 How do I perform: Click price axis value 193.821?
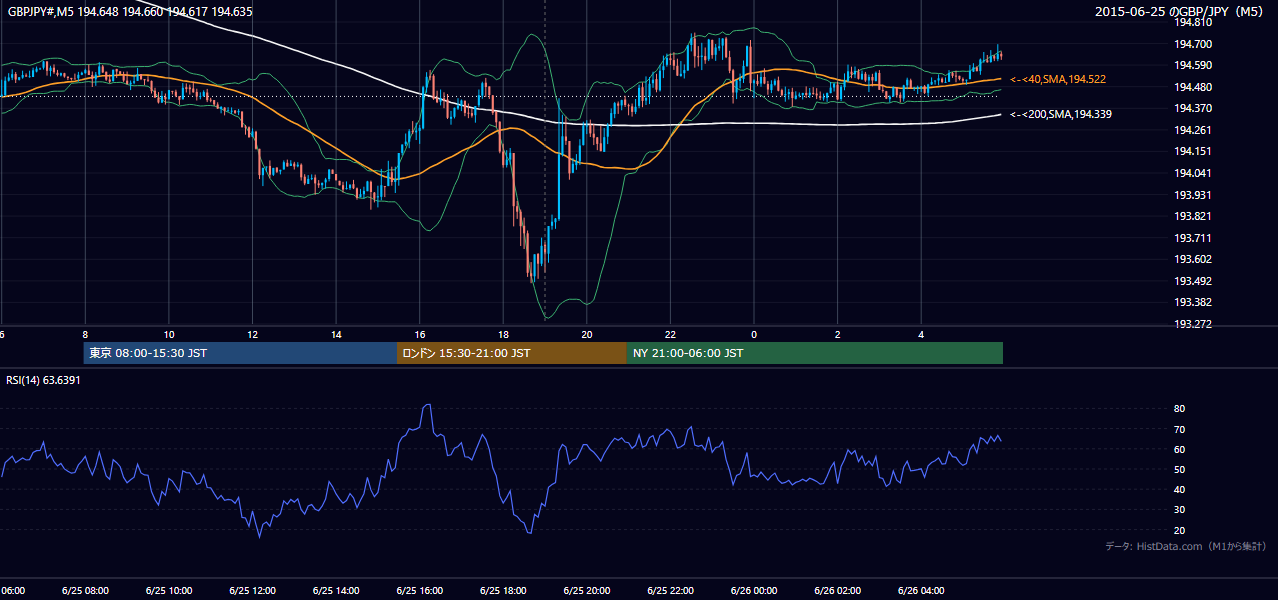(1193, 216)
